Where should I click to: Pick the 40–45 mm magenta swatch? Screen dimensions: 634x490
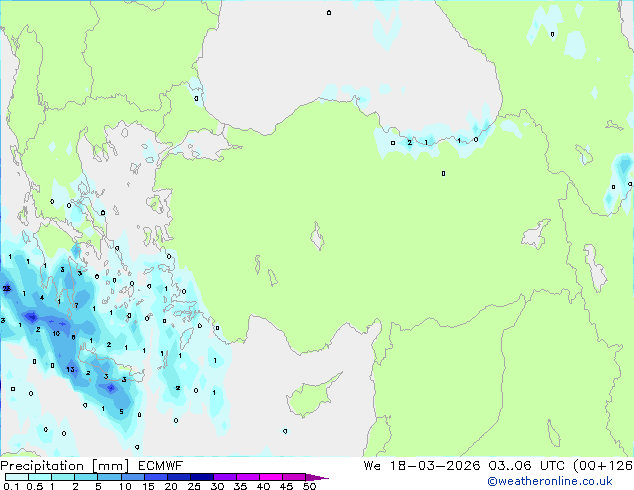(271, 477)
